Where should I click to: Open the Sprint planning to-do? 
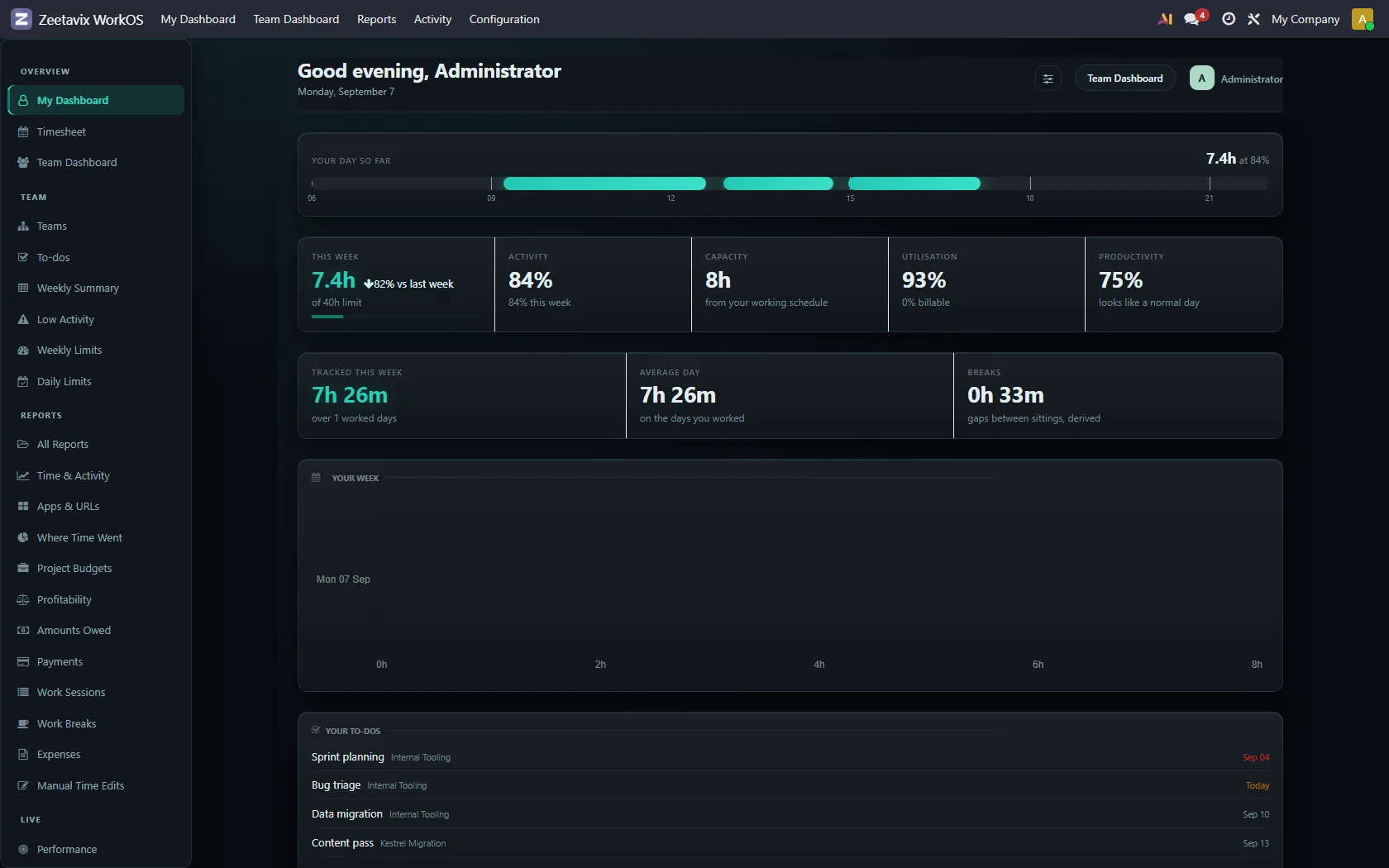pos(347,757)
